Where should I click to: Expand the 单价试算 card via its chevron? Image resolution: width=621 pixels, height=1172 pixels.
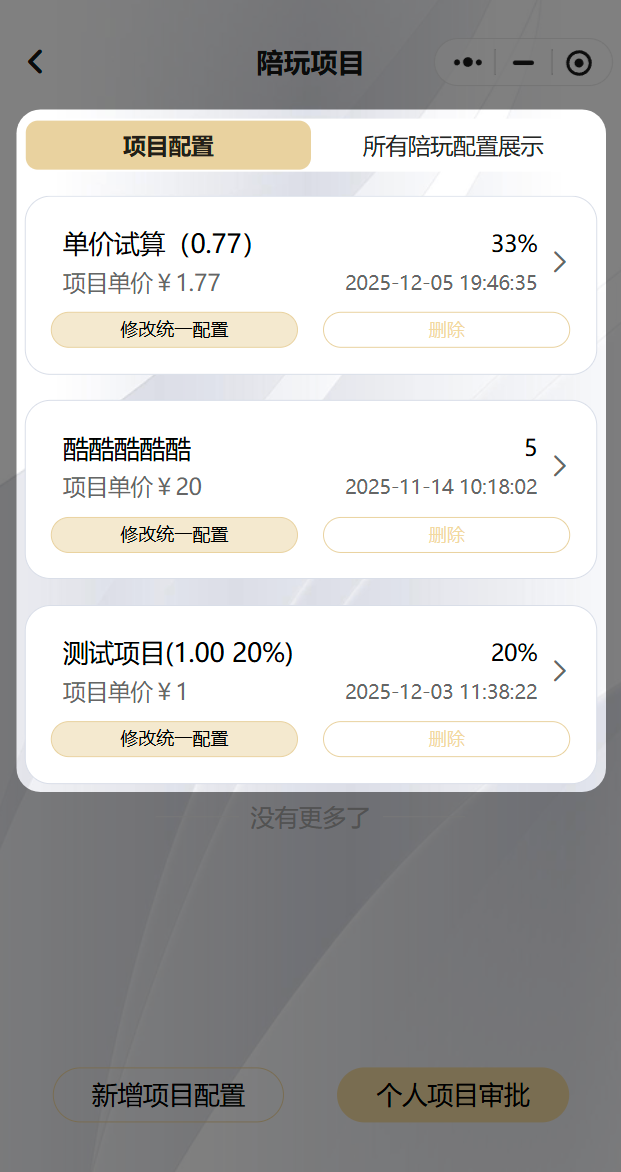(560, 262)
